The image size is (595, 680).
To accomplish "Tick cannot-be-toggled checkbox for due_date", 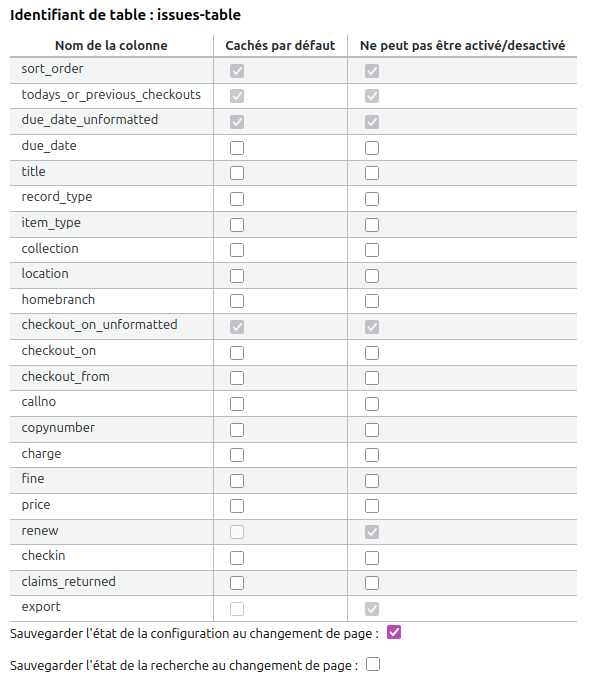I will coord(372,148).
